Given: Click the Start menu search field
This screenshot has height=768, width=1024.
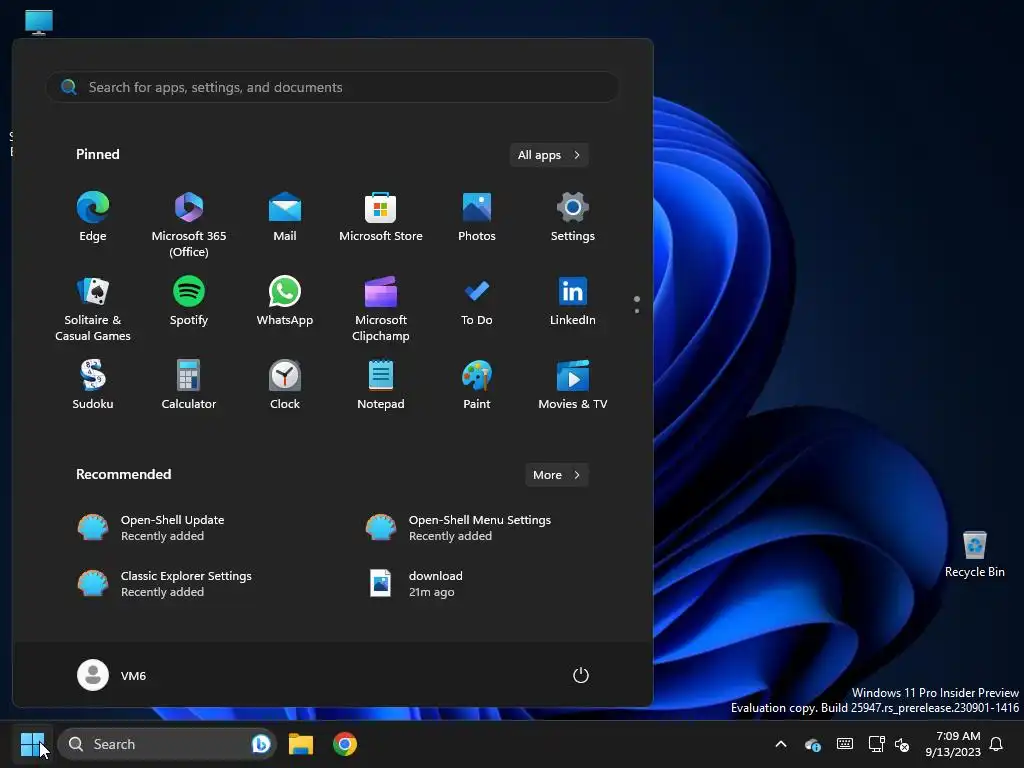Looking at the screenshot, I should click(332, 87).
